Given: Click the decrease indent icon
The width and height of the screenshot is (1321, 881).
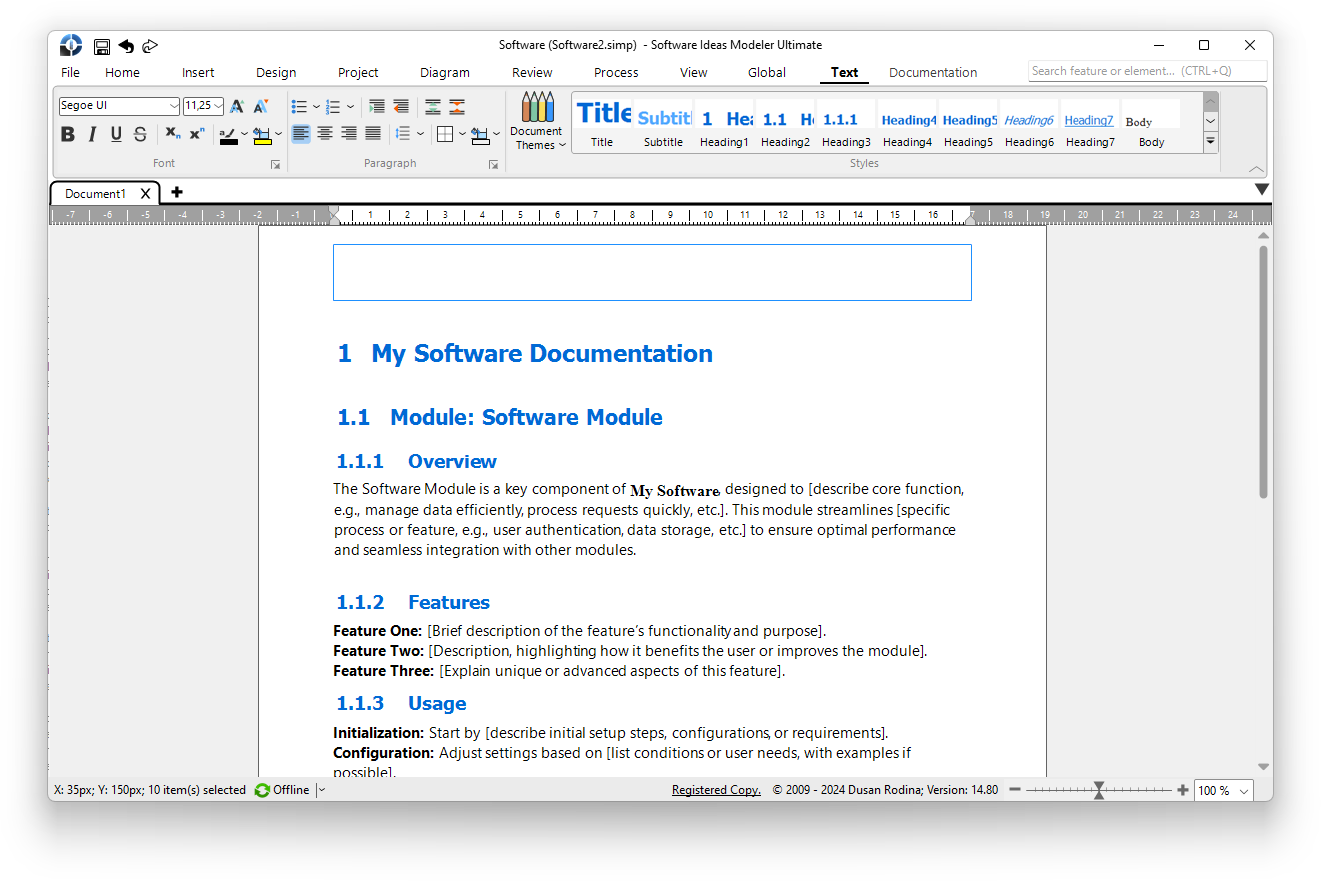Looking at the screenshot, I should tap(401, 106).
